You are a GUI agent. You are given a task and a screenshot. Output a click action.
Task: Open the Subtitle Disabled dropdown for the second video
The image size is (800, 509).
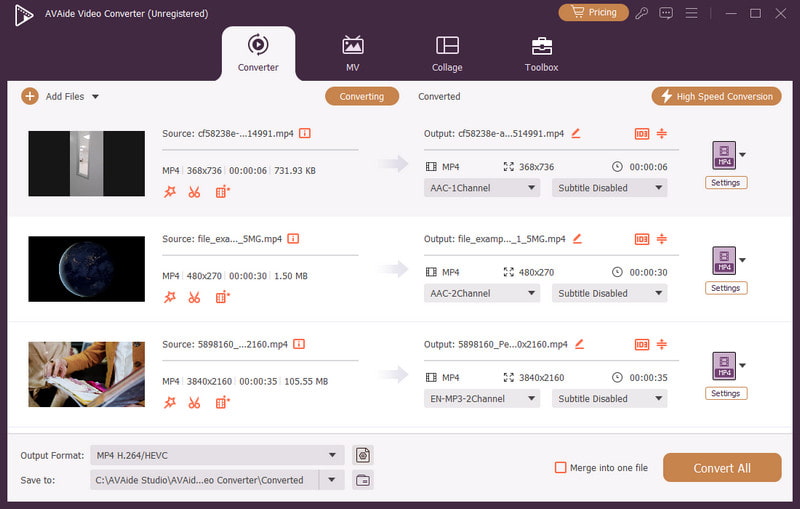pyautogui.click(x=609, y=293)
